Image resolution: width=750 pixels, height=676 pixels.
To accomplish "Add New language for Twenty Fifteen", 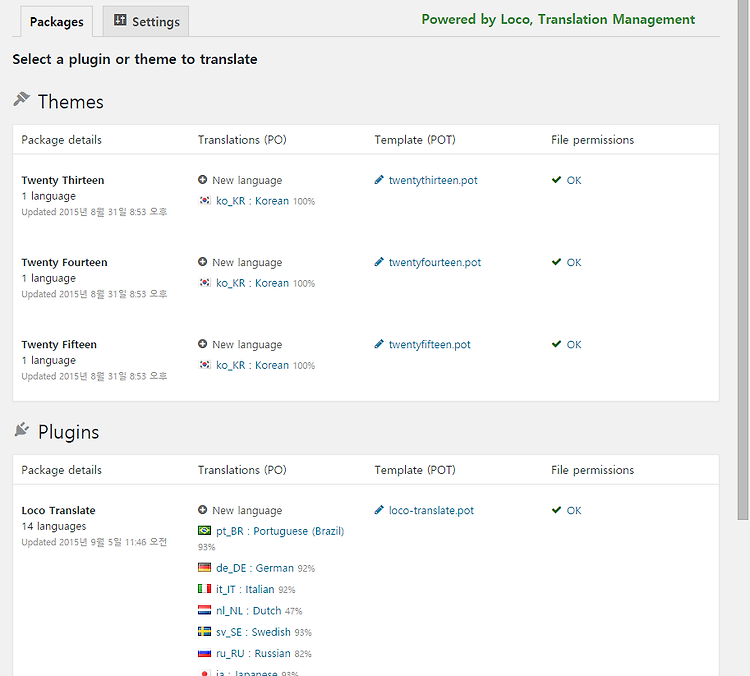I will [x=247, y=345].
